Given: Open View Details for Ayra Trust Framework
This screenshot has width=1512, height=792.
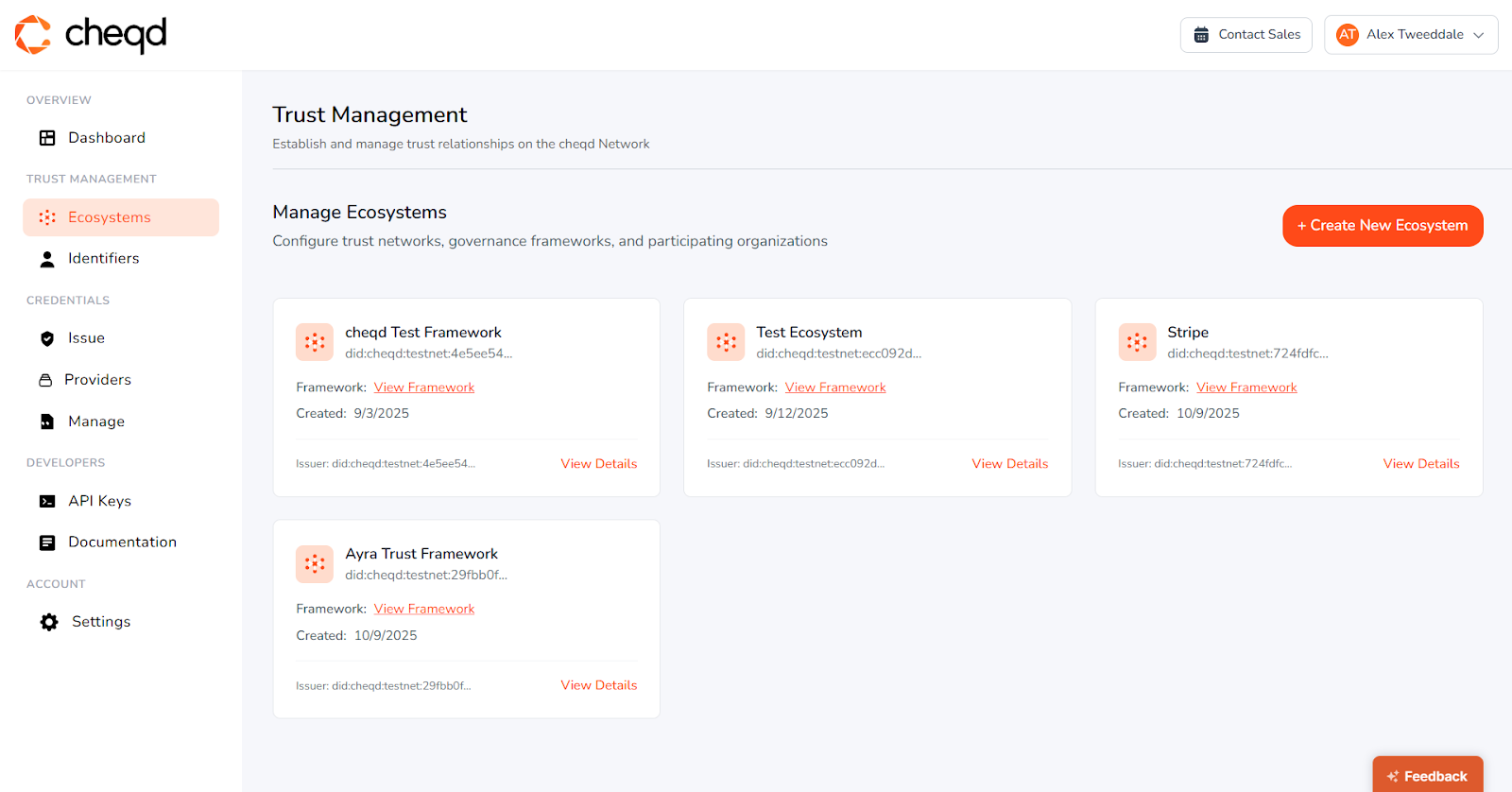Looking at the screenshot, I should (598, 685).
